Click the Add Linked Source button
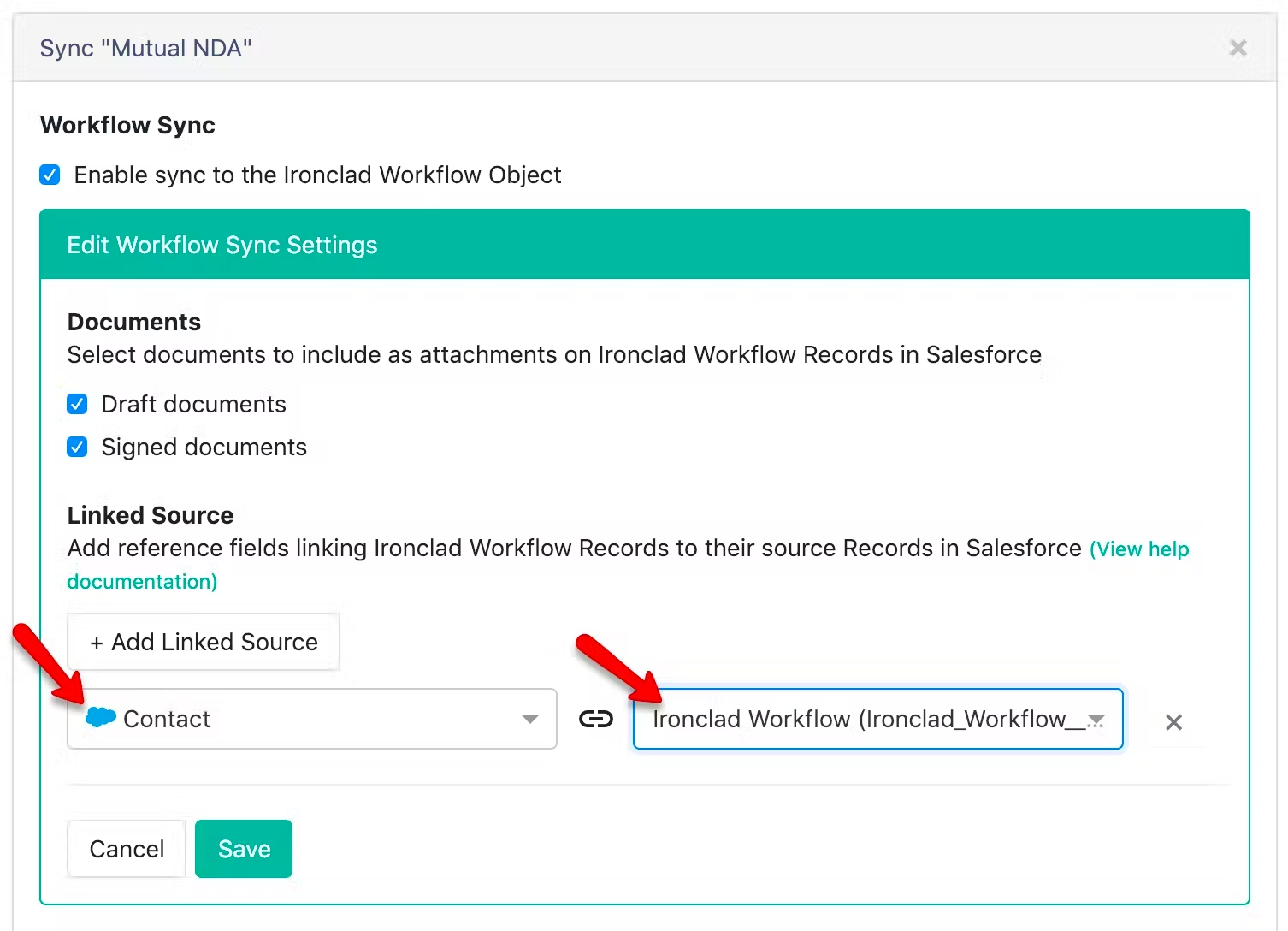The width and height of the screenshot is (1288, 931). [x=204, y=642]
